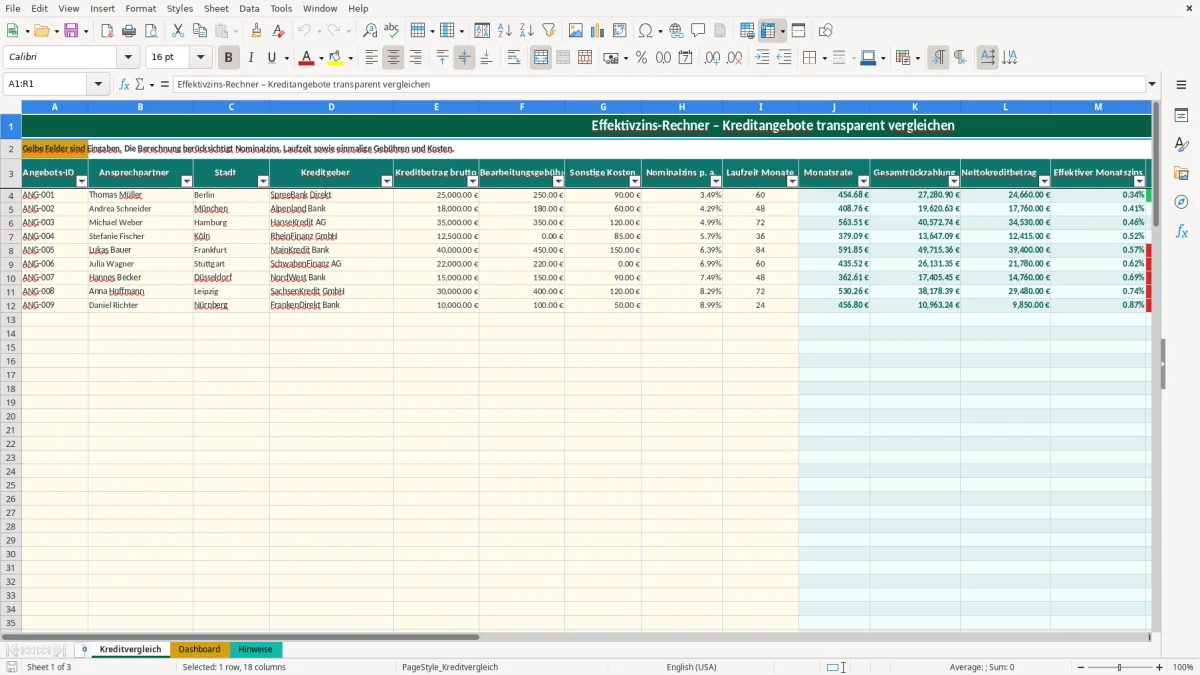This screenshot has height=675, width=1200.
Task: Insert image icon
Action: 576,31
